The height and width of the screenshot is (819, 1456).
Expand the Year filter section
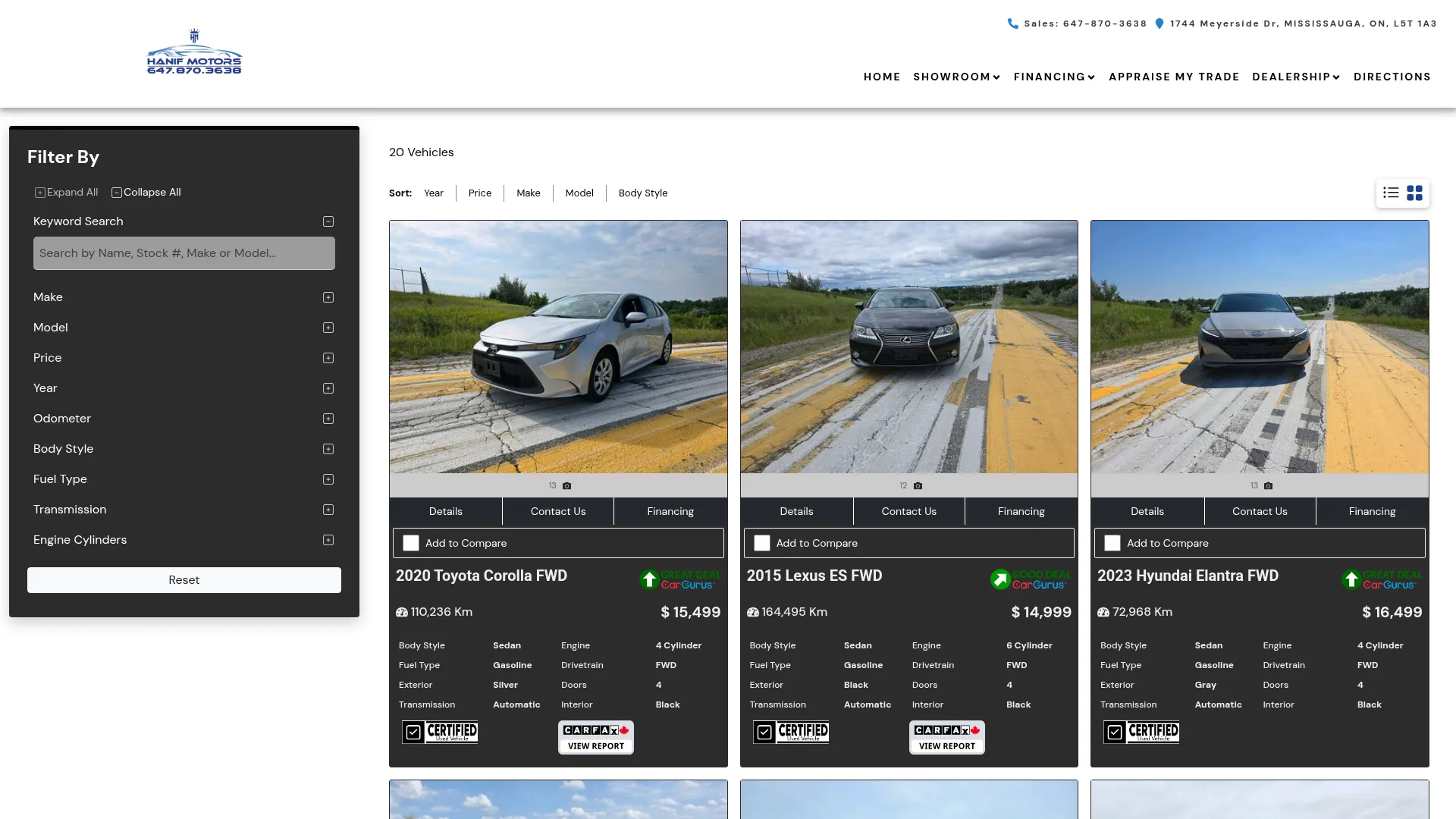point(328,388)
